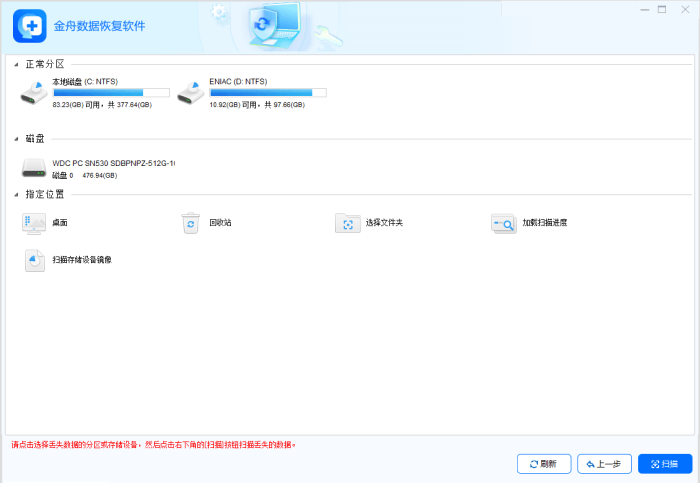Collapse the 正常分区 section
The height and width of the screenshot is (483, 700).
pyautogui.click(x=16, y=64)
